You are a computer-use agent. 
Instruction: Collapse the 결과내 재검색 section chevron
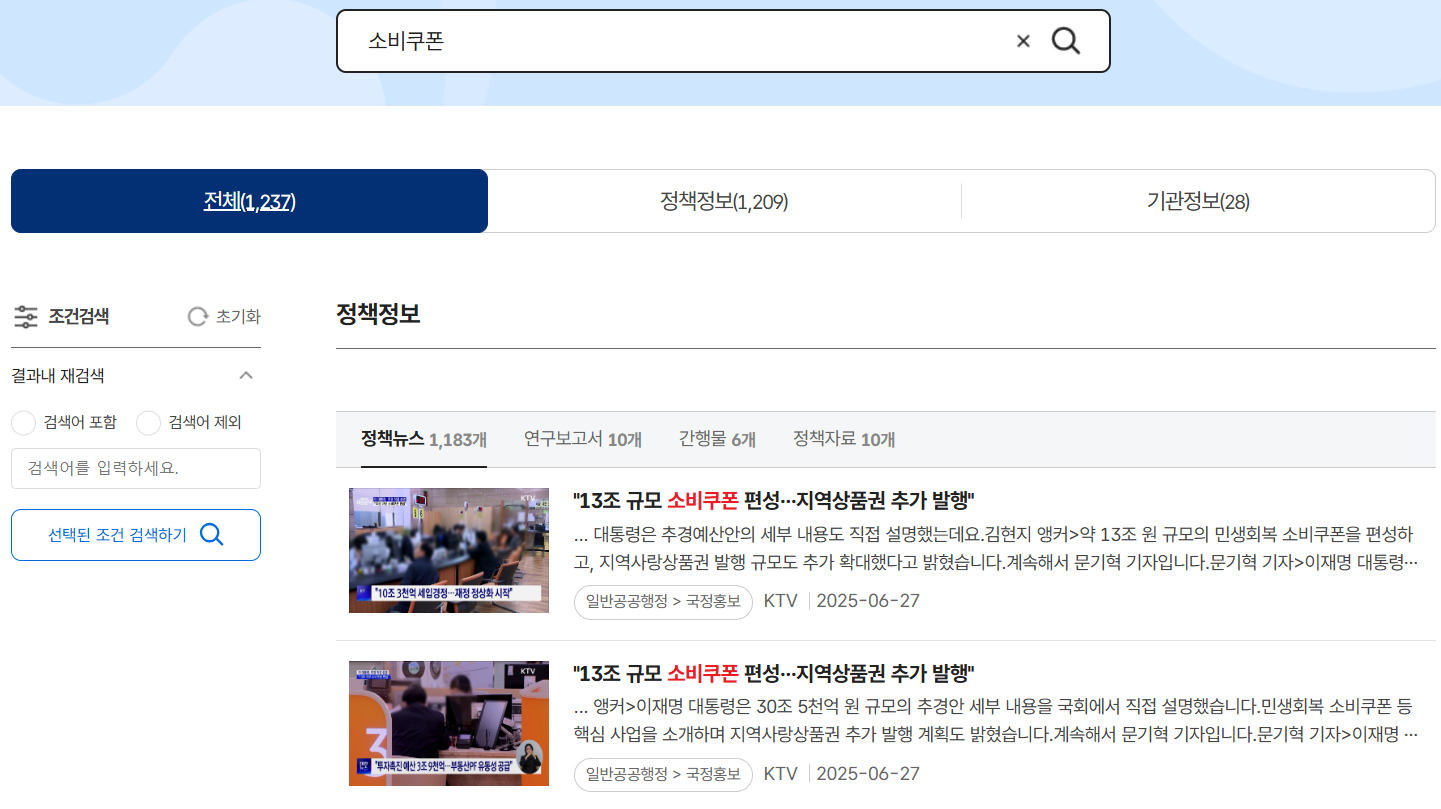246,376
